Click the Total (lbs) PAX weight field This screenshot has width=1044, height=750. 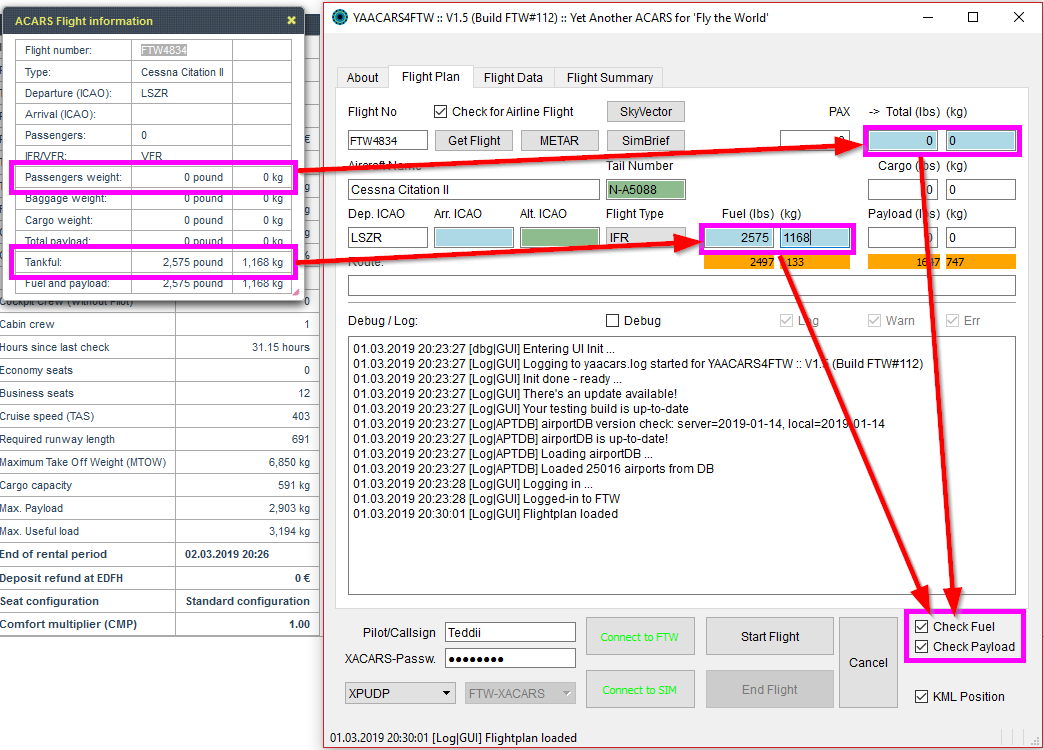(x=903, y=141)
